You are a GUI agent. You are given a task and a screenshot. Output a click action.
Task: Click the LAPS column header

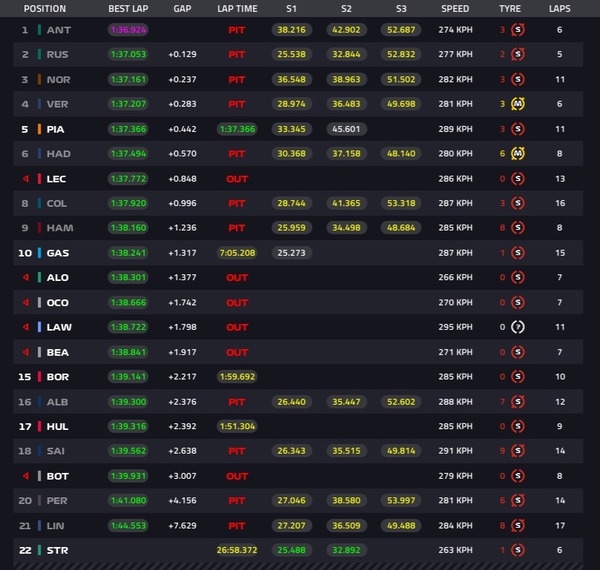click(559, 9)
